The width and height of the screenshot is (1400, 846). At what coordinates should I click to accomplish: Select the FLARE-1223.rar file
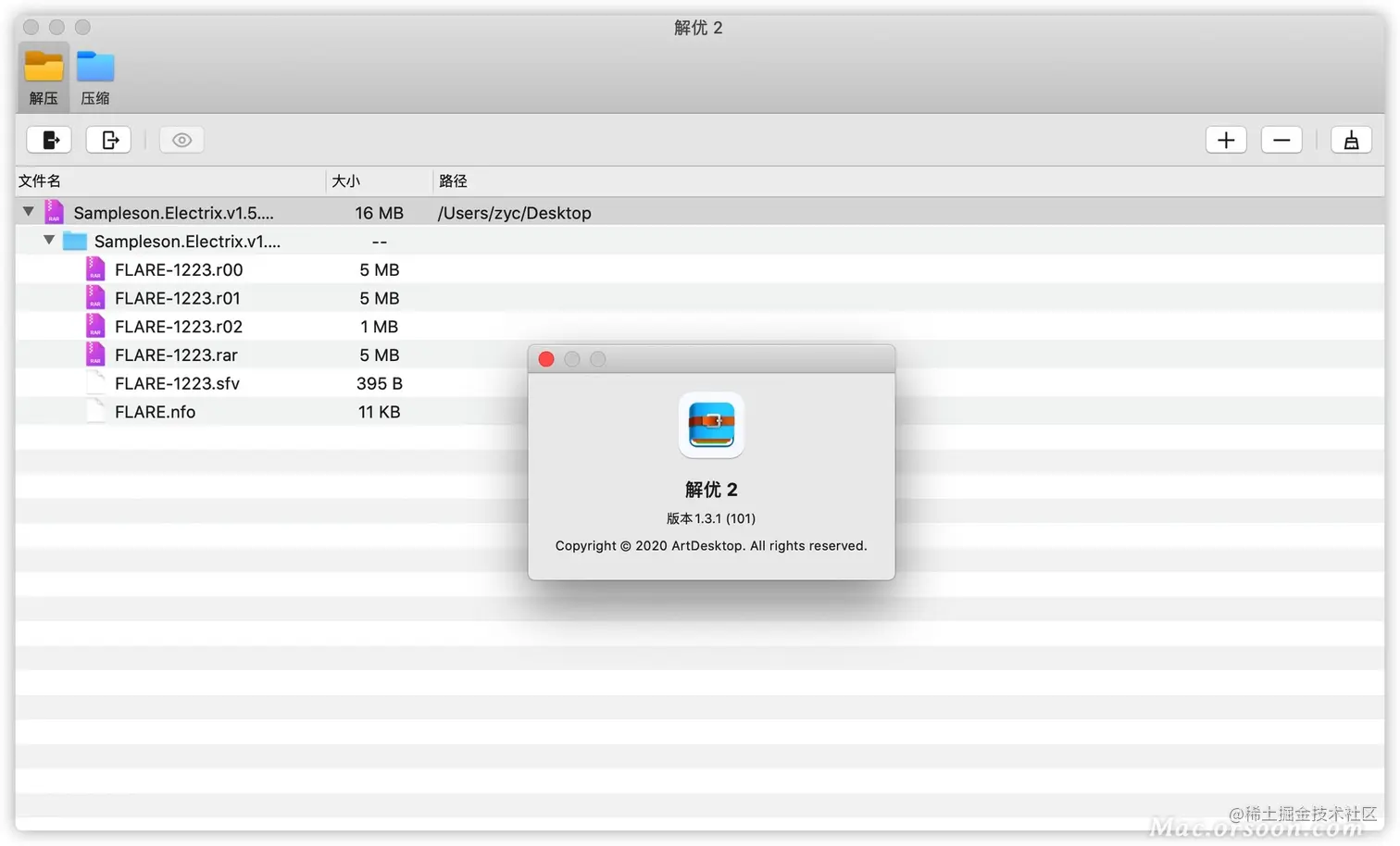(700, 355)
